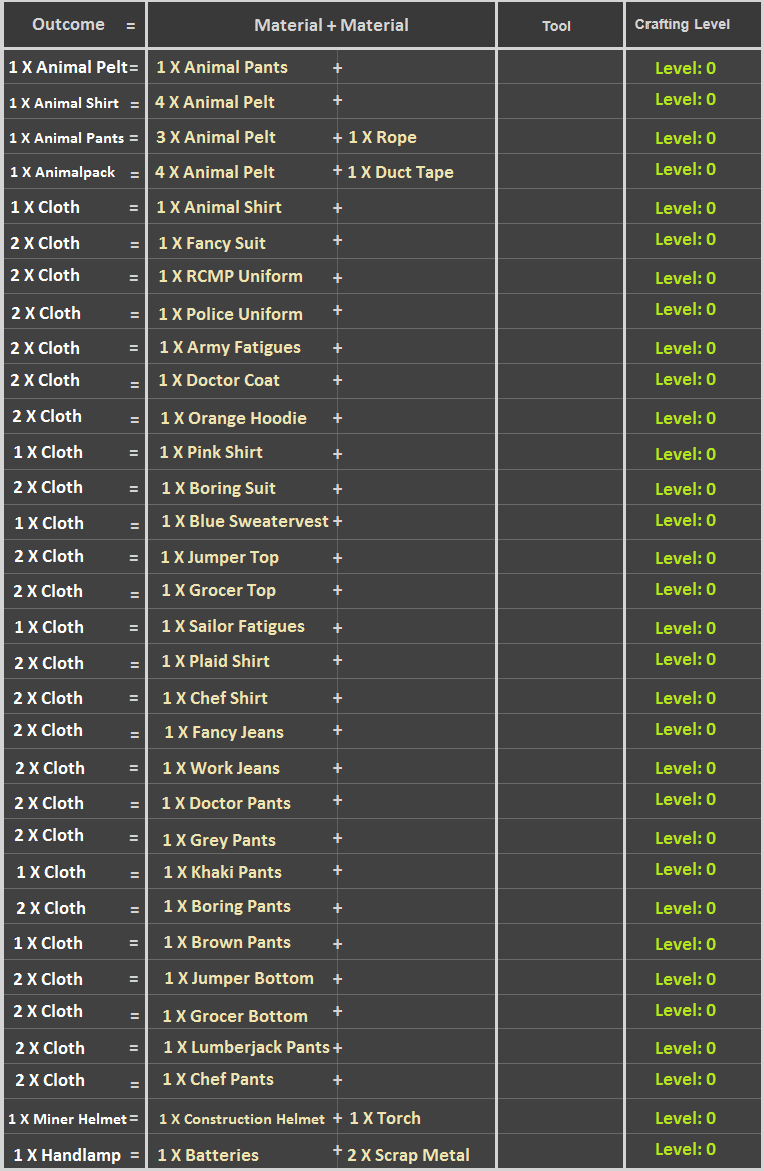Viewport: 764px width, 1171px height.
Task: Click the 1 X Construction Helmet material
Action: click(241, 1120)
